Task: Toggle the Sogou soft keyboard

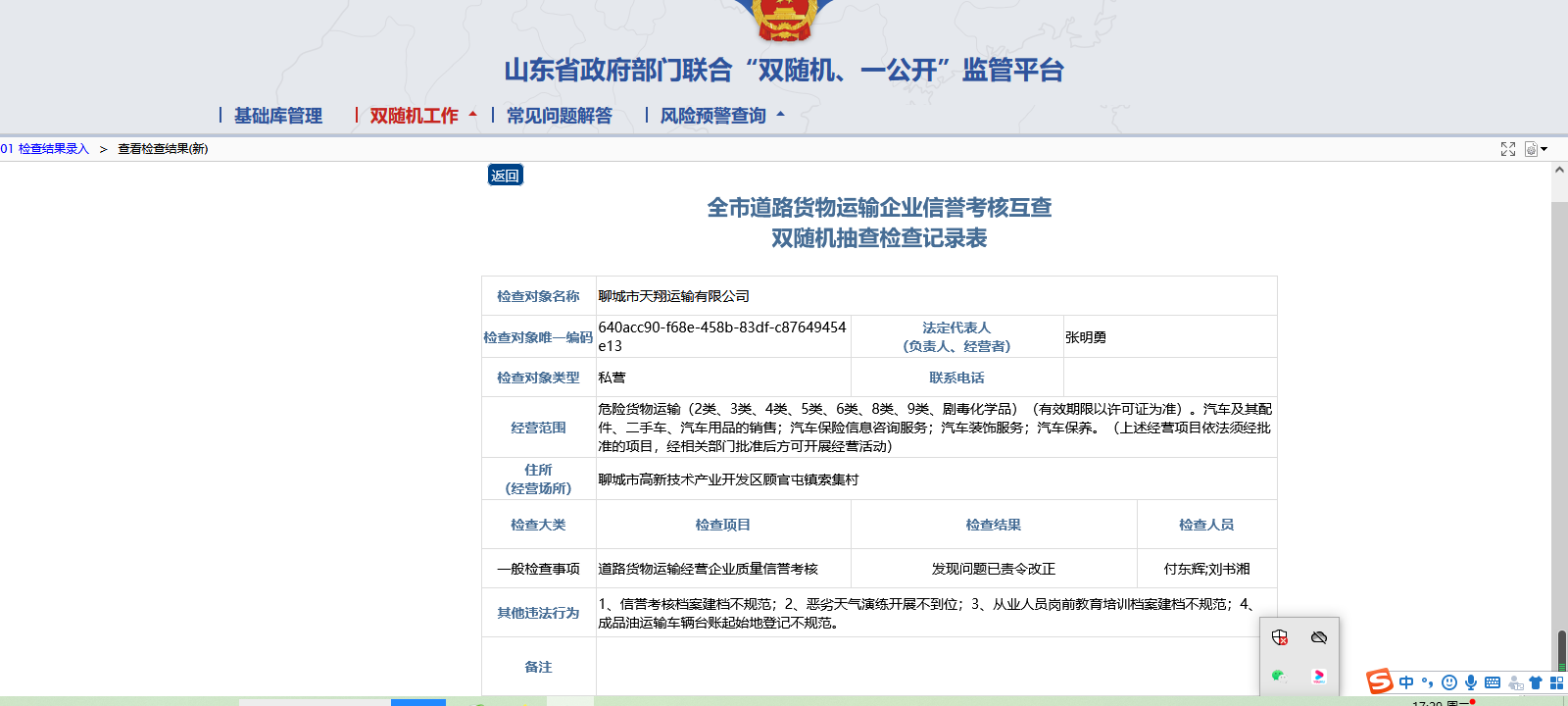Action: [1493, 682]
